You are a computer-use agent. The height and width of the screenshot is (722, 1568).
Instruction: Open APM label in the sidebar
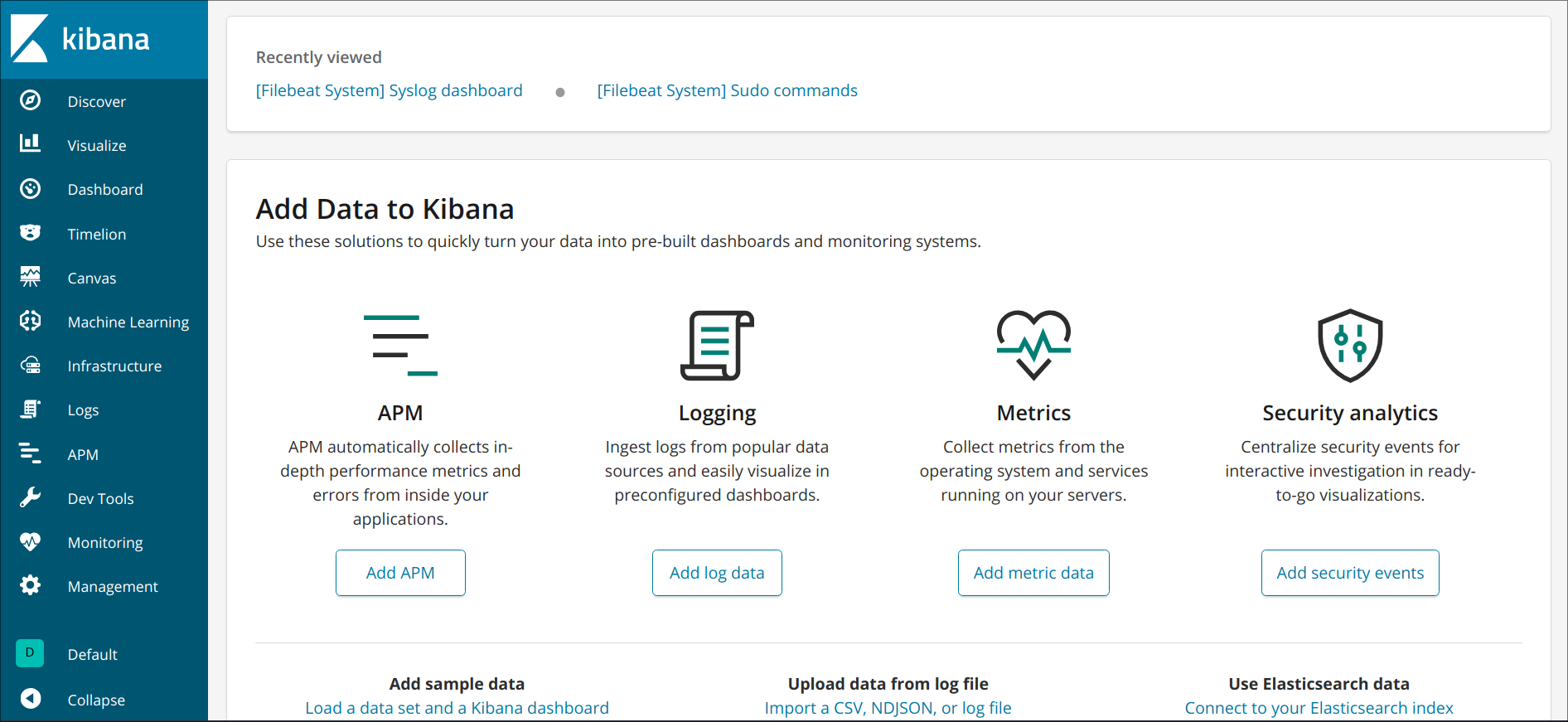coord(83,454)
